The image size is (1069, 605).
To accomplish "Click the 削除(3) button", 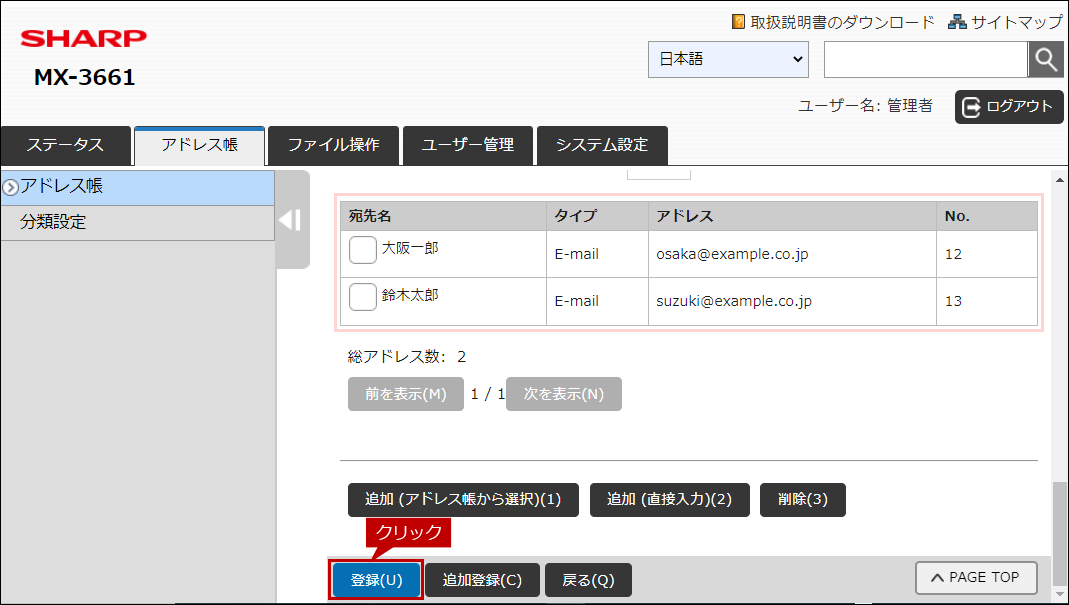I will 803,500.
